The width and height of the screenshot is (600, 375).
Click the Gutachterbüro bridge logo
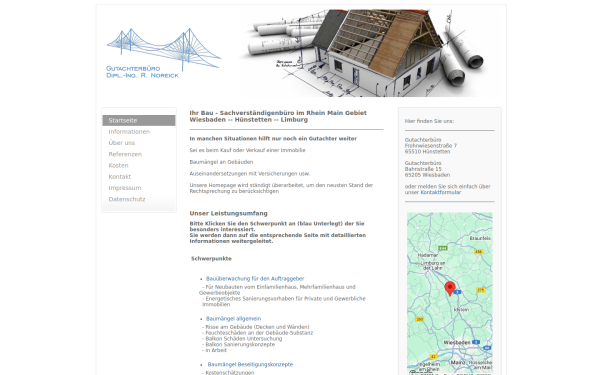(163, 53)
